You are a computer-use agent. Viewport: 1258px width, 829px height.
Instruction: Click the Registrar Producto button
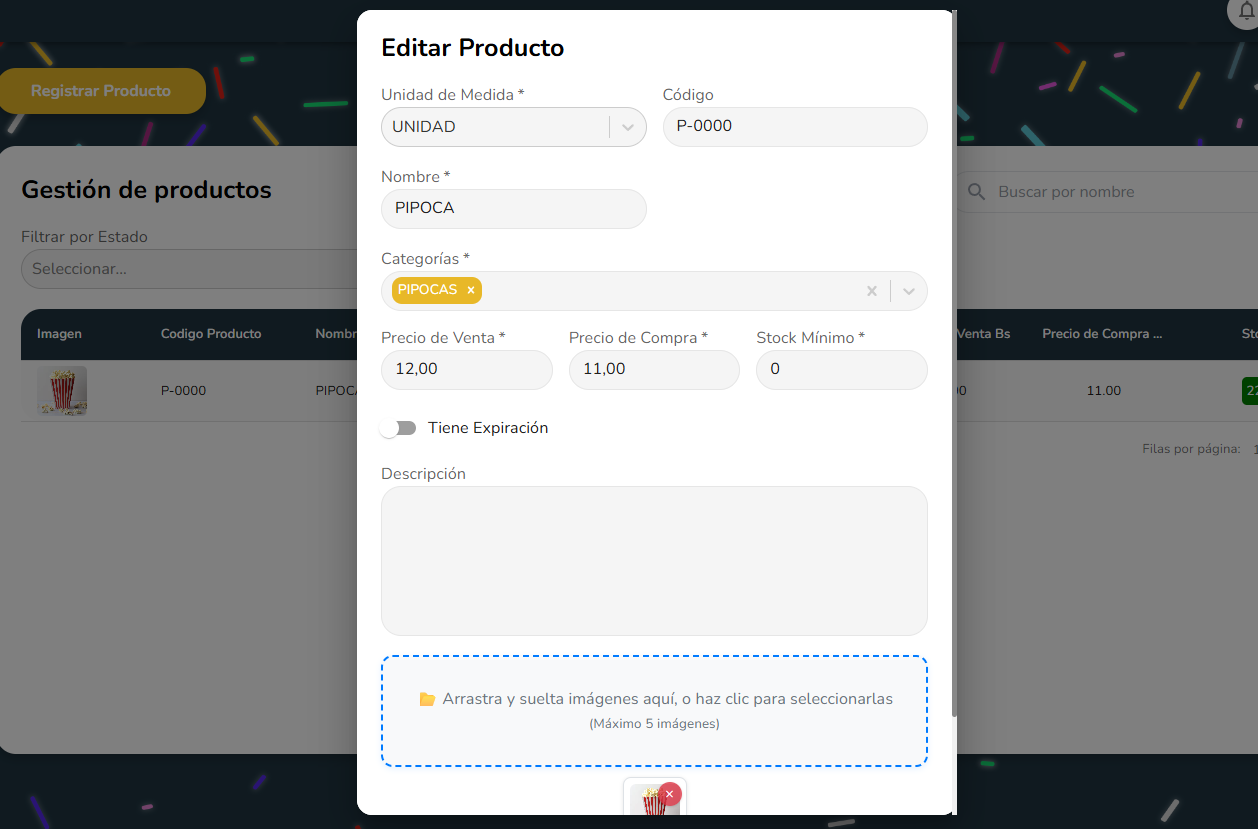101,91
